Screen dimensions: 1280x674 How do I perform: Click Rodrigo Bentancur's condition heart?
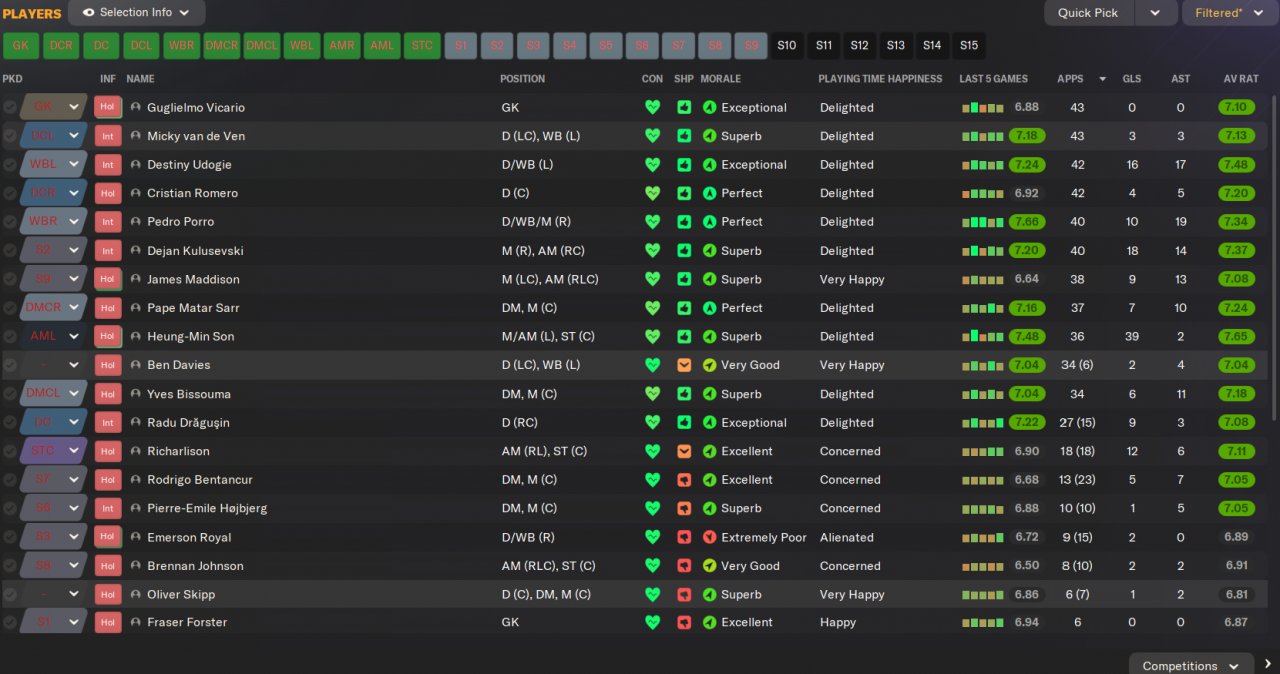(653, 480)
